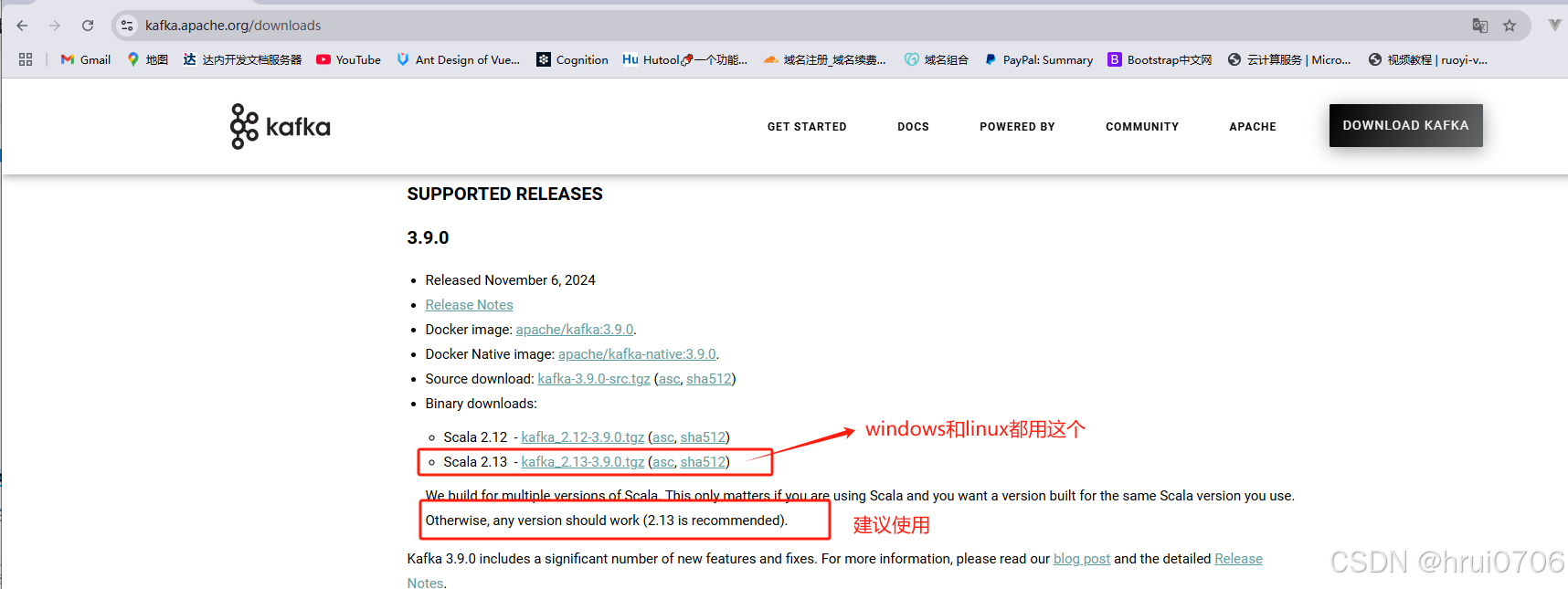The width and height of the screenshot is (1568, 589).
Task: Open the APACHE menu
Action: click(1253, 127)
